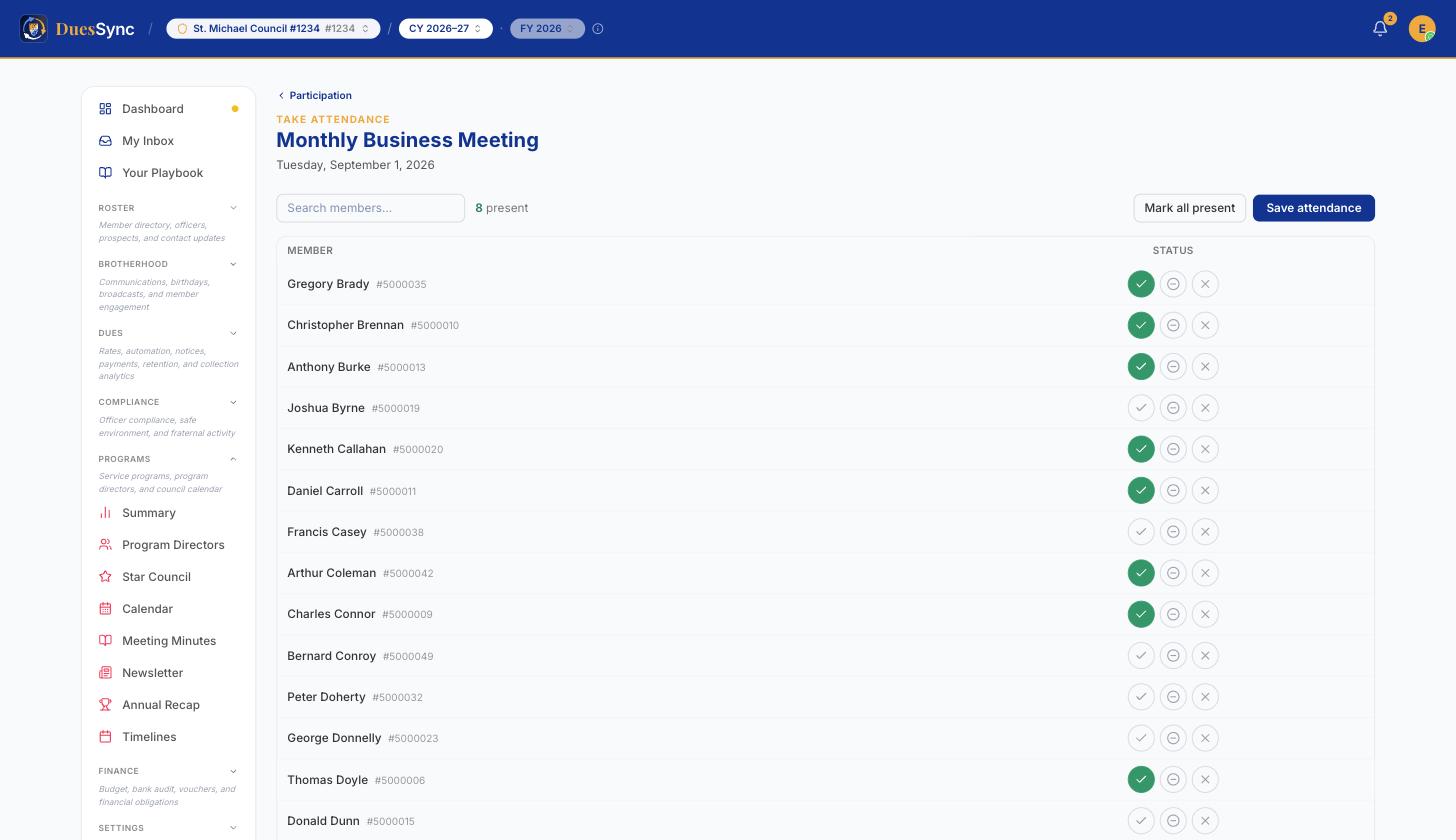Open My Inbox
The width and height of the screenshot is (1456, 840).
click(168, 141)
